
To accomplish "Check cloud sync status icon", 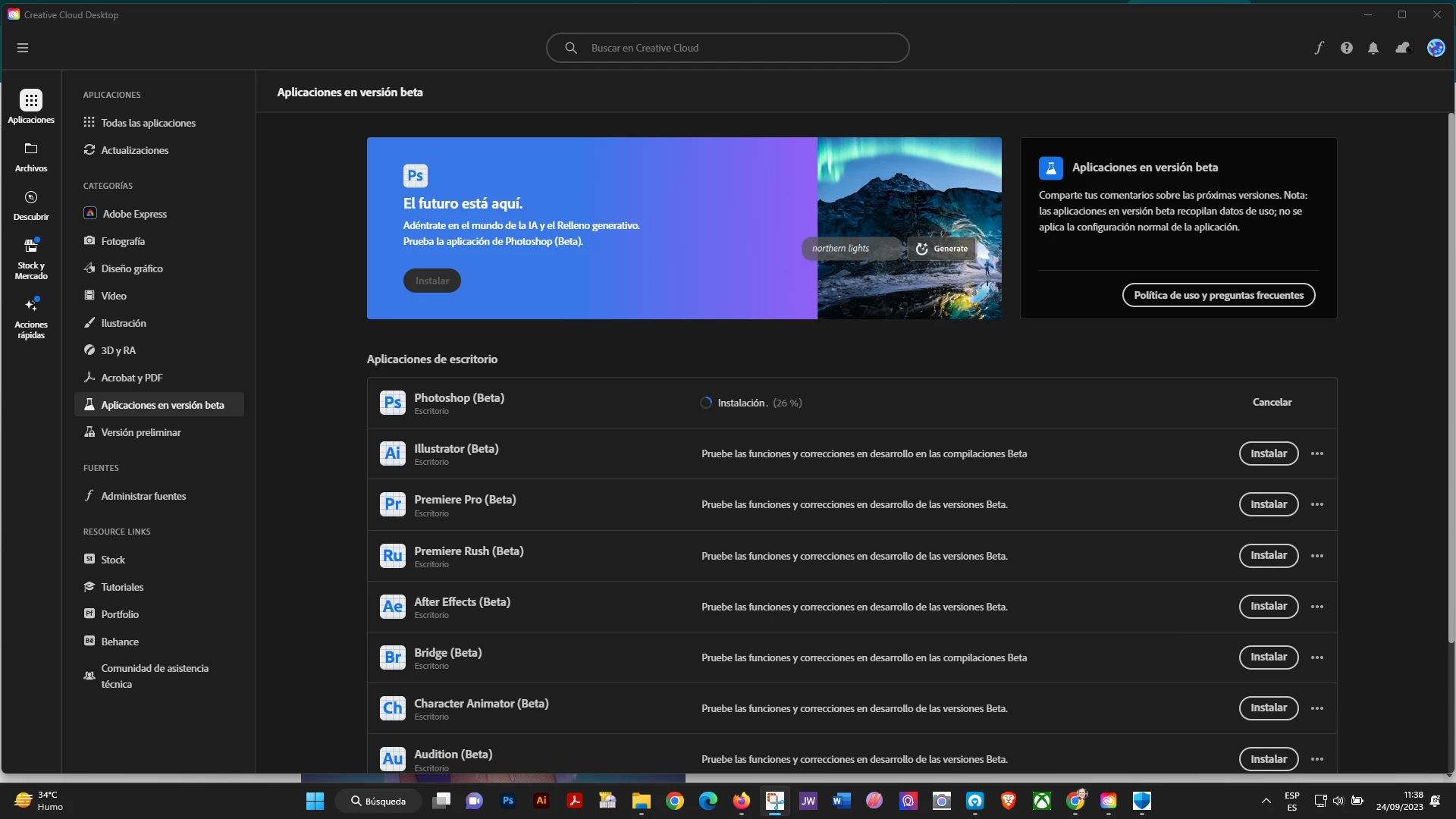I will pos(1403,48).
